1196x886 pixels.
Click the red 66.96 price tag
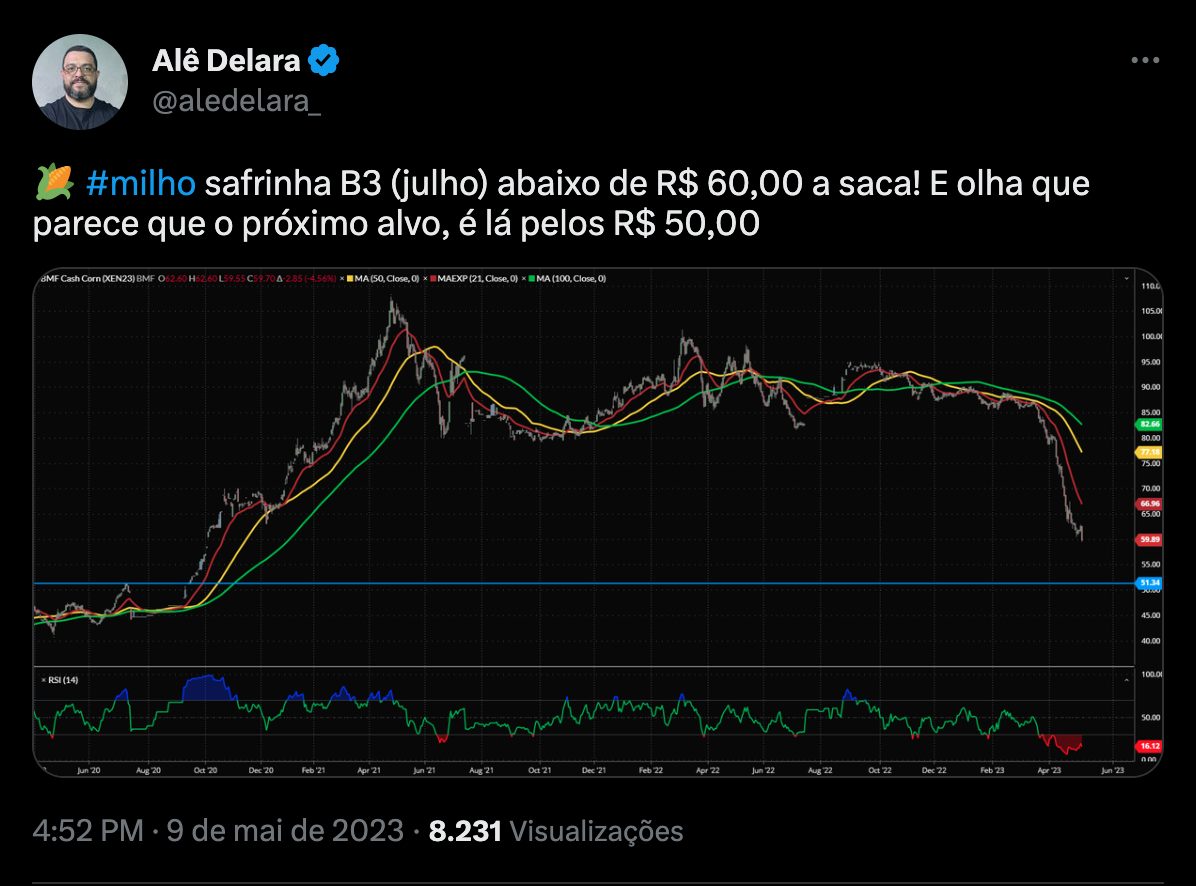1149,504
